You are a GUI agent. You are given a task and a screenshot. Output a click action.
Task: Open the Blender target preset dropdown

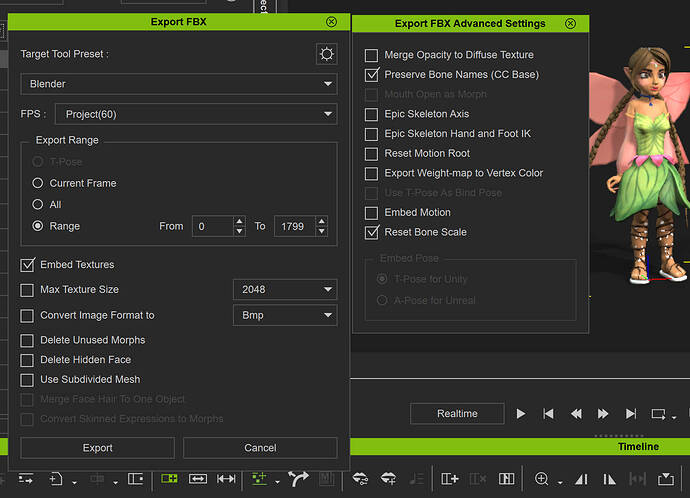coord(179,84)
